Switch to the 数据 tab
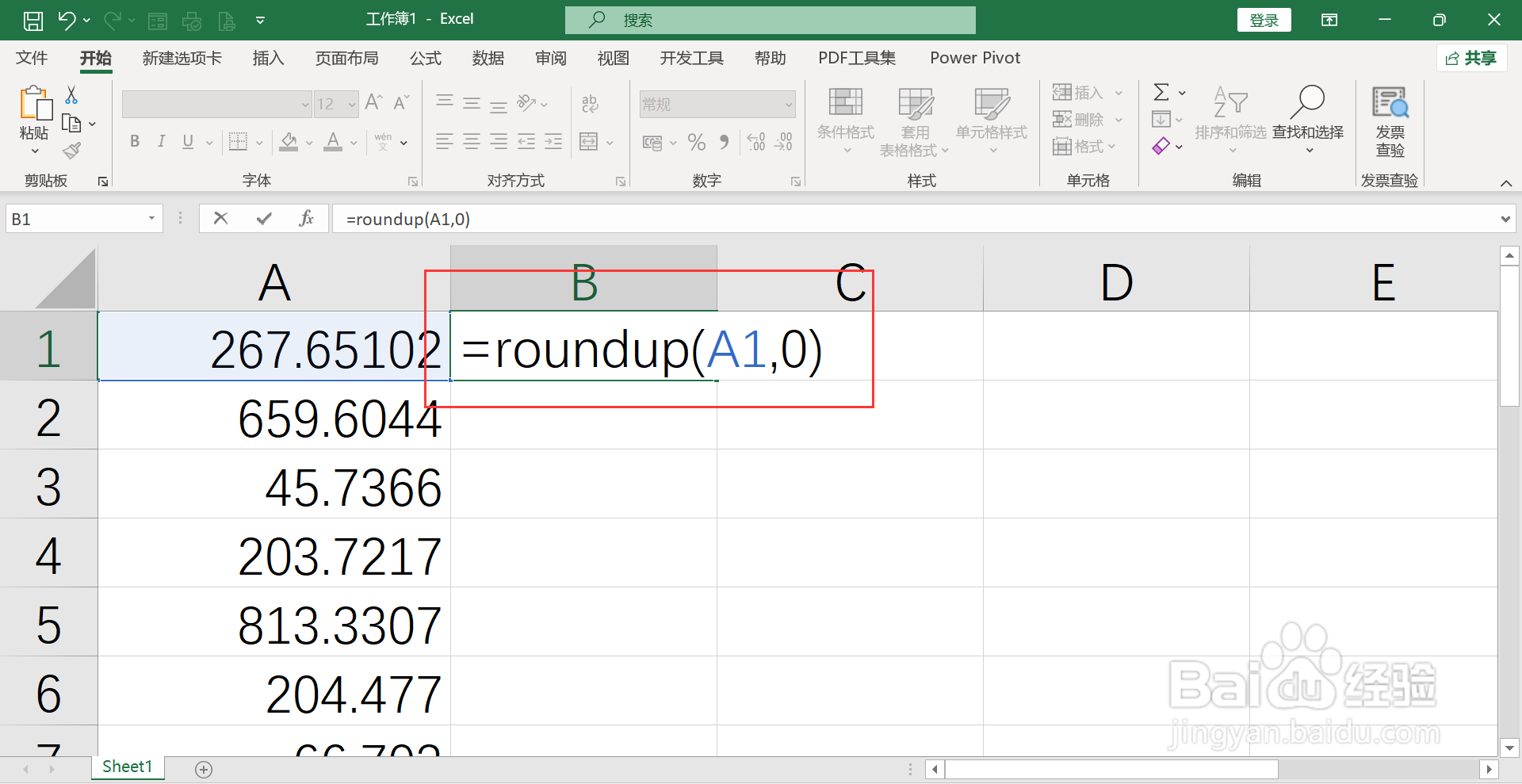This screenshot has width=1522, height=784. click(488, 58)
